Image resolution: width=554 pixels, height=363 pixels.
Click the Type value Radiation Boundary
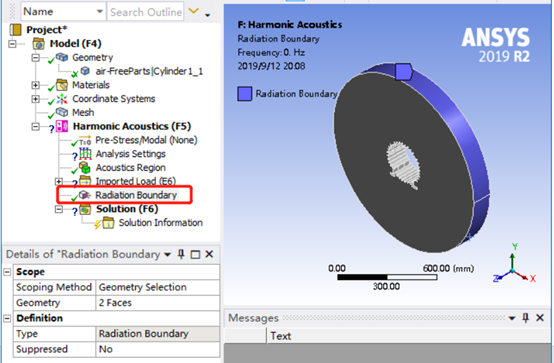click(158, 334)
